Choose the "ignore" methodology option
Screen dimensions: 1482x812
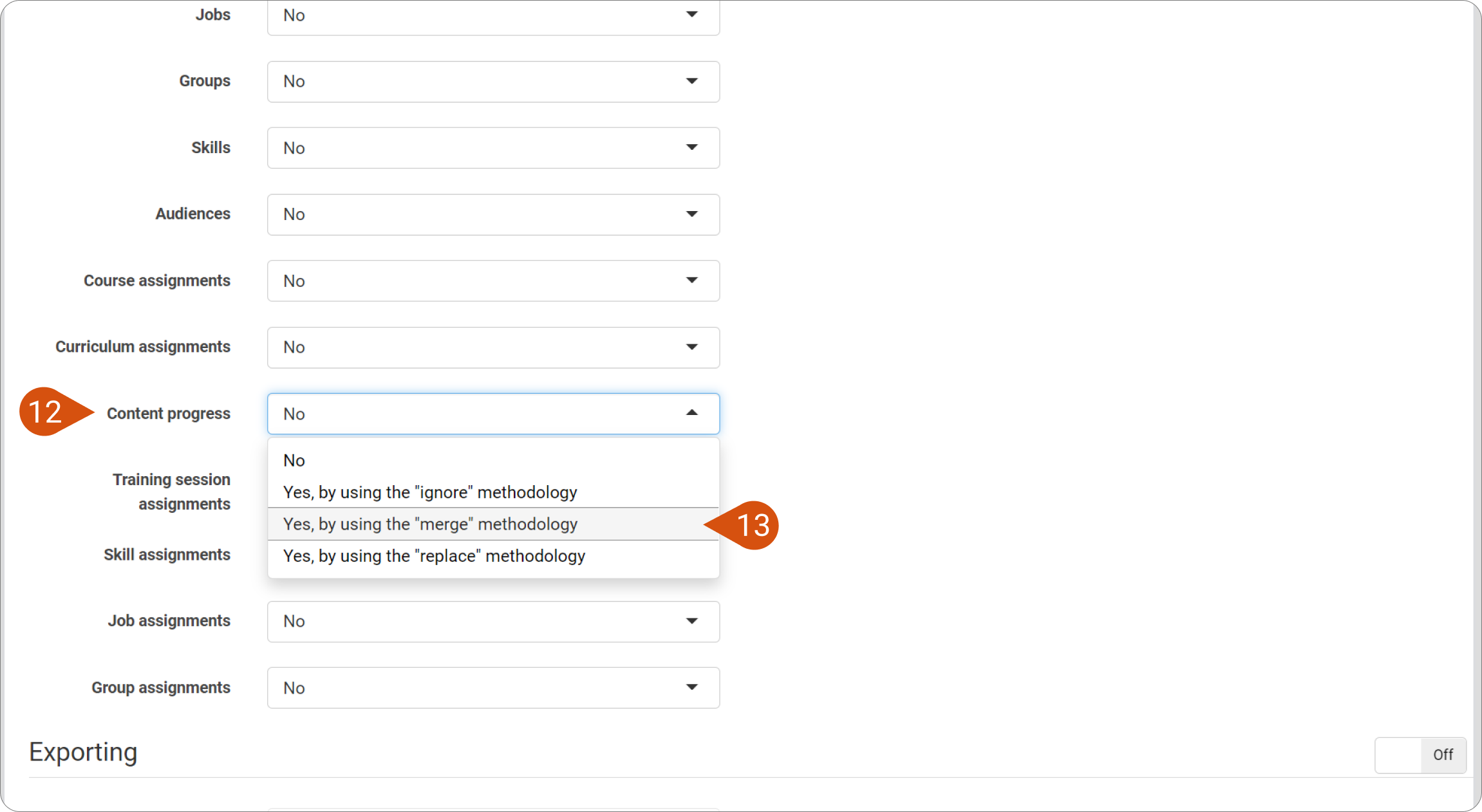493,492
